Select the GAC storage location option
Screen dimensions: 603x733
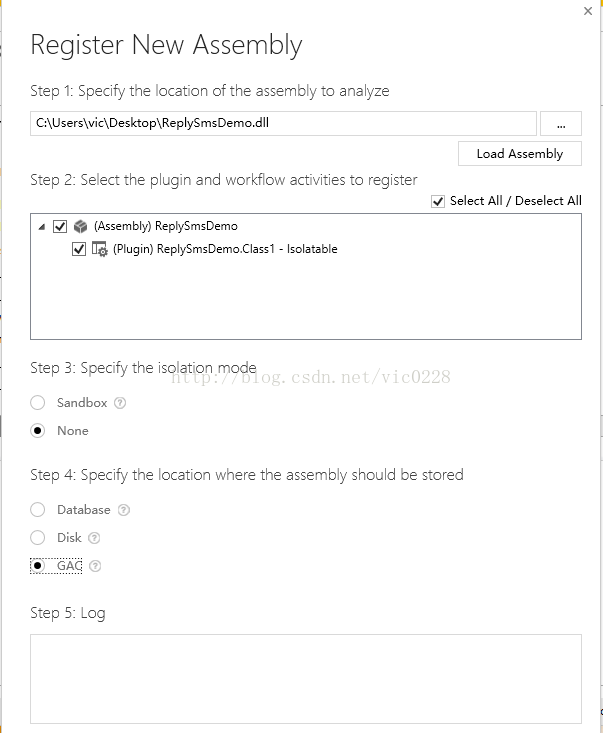[38, 566]
